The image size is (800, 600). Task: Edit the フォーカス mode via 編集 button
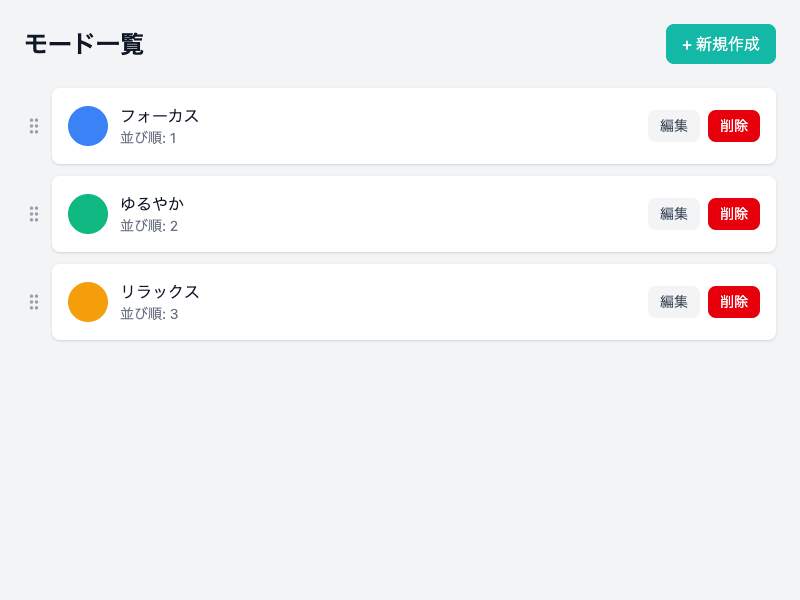pyautogui.click(x=674, y=126)
